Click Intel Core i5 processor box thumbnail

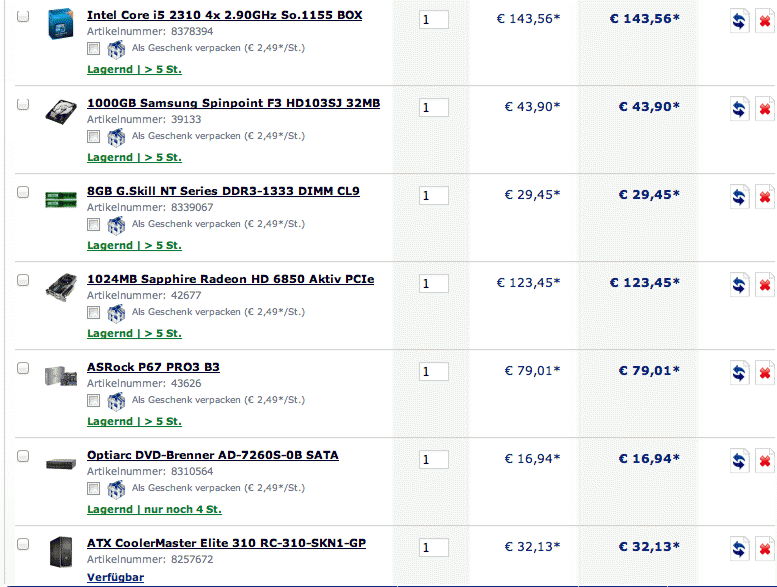click(x=61, y=23)
